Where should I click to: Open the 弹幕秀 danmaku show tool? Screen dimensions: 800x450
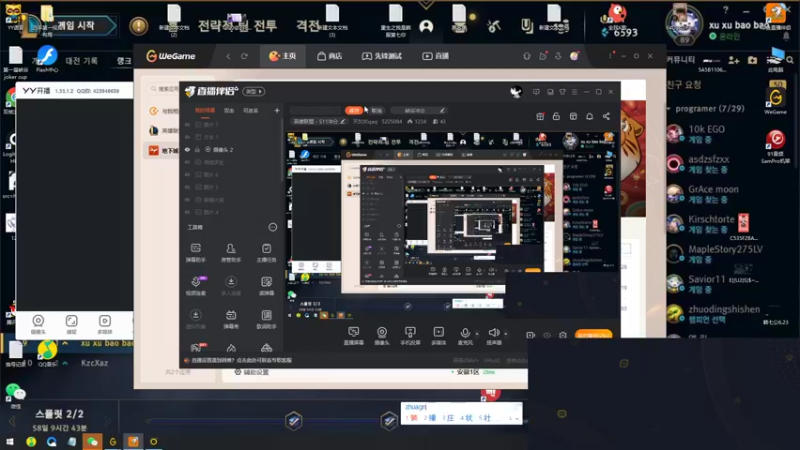click(x=231, y=319)
